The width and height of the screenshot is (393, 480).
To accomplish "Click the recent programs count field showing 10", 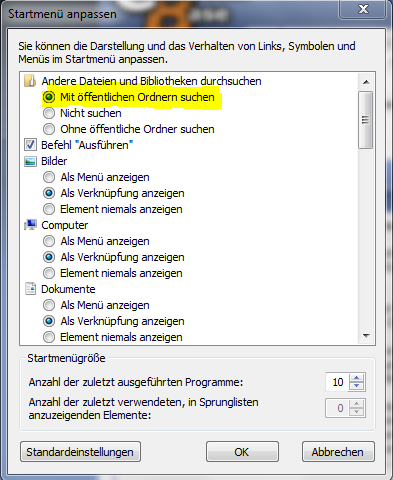I will [x=337, y=382].
